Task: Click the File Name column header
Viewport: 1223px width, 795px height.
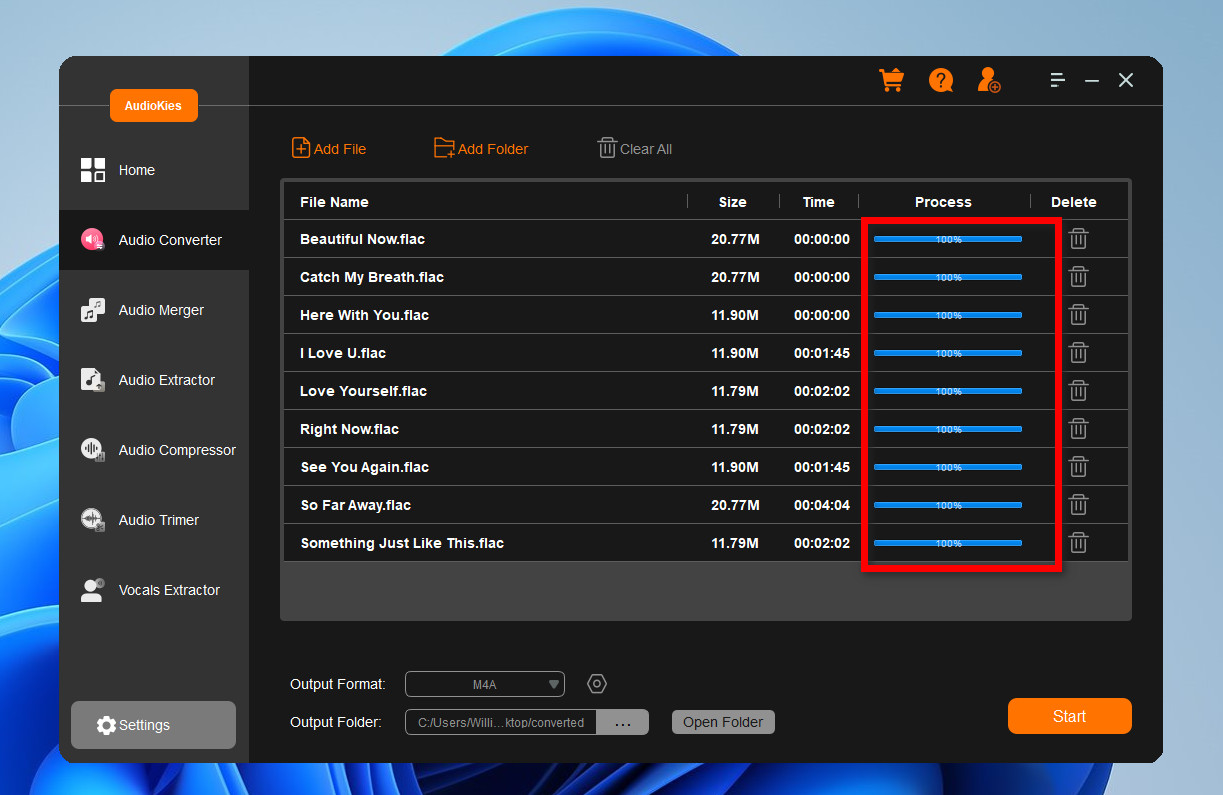Action: pos(334,202)
